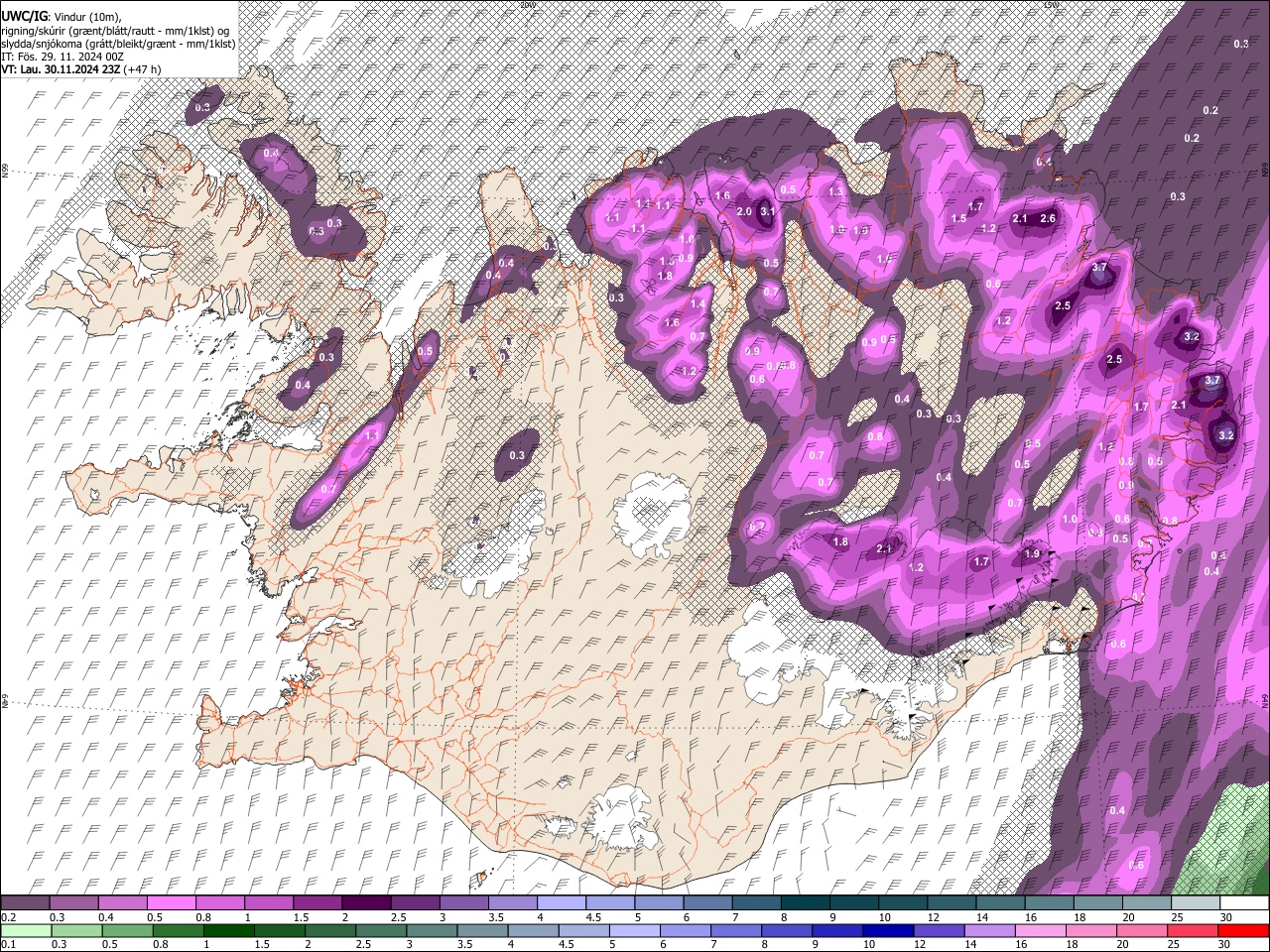Click the 2.6 snowfall value on the map
The width and height of the screenshot is (1270, 952).
(1047, 218)
